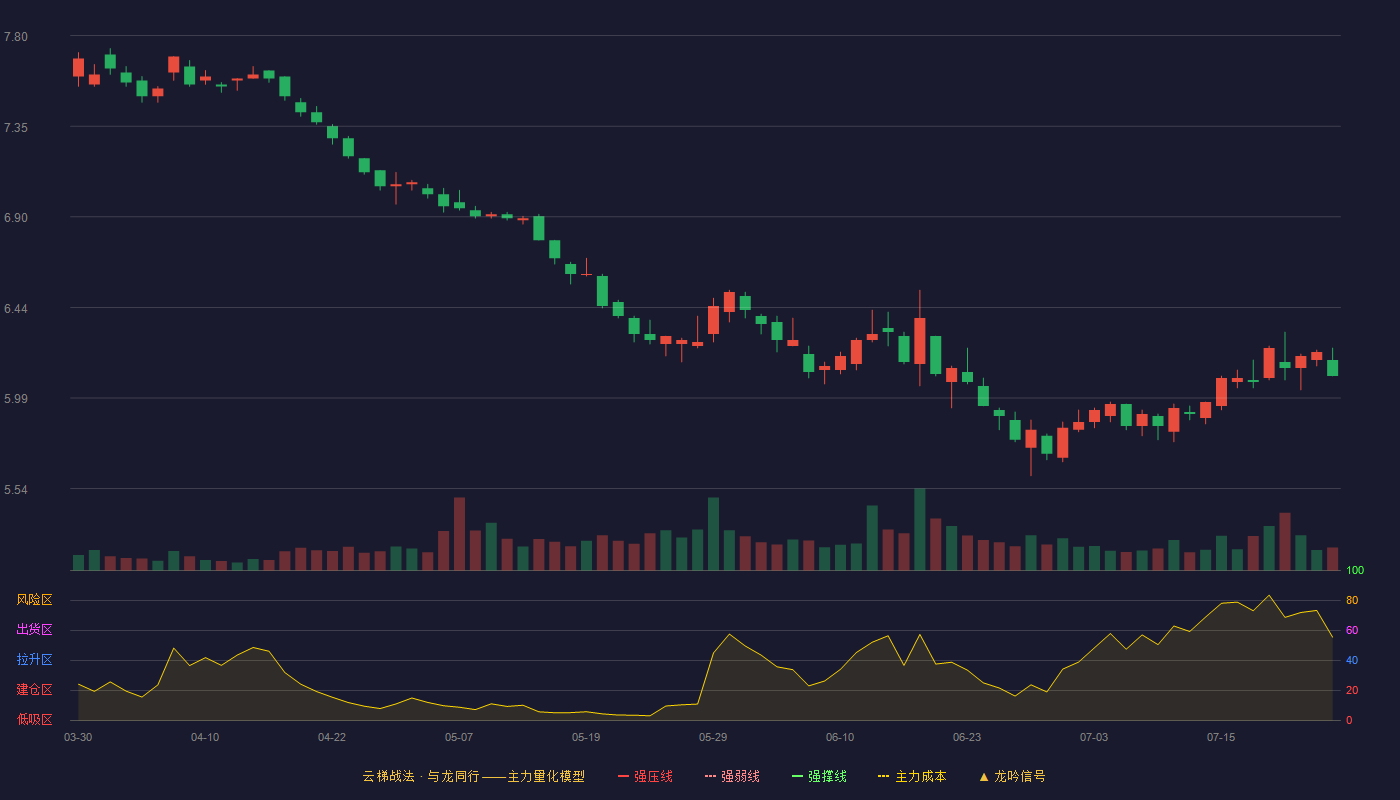Click the green 100 indicator scale value
This screenshot has width=1400, height=800.
click(x=1355, y=571)
